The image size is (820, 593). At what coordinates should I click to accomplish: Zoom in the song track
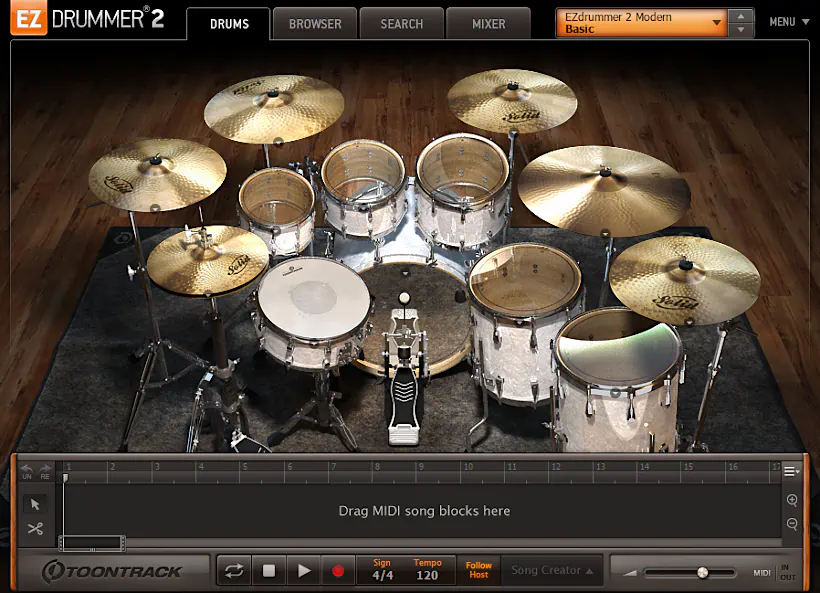pyautogui.click(x=792, y=500)
